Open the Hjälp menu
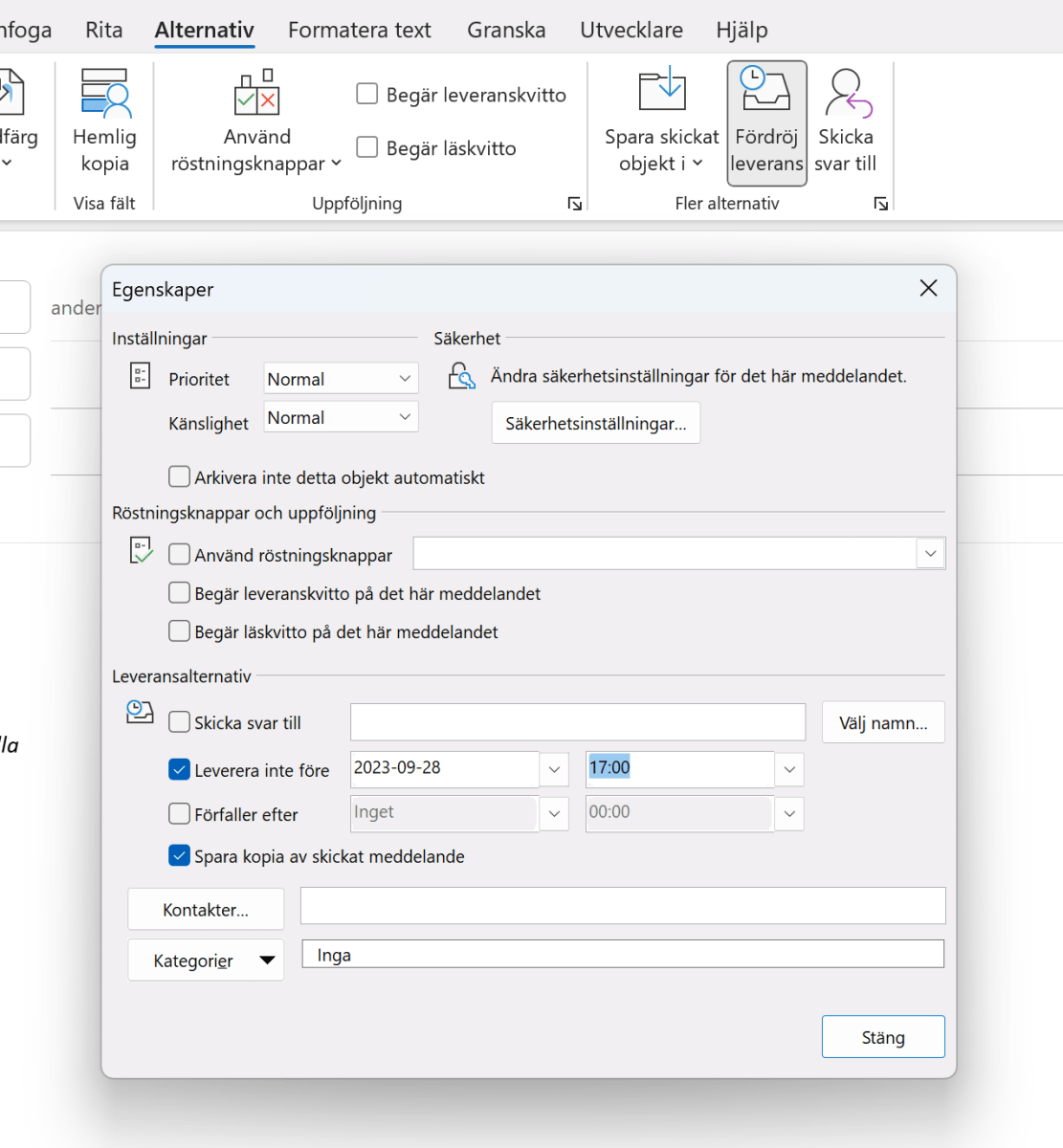 [x=742, y=30]
